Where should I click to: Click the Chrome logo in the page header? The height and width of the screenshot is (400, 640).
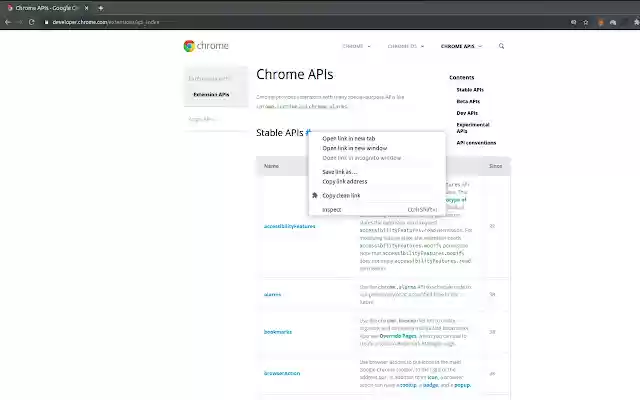click(206, 46)
